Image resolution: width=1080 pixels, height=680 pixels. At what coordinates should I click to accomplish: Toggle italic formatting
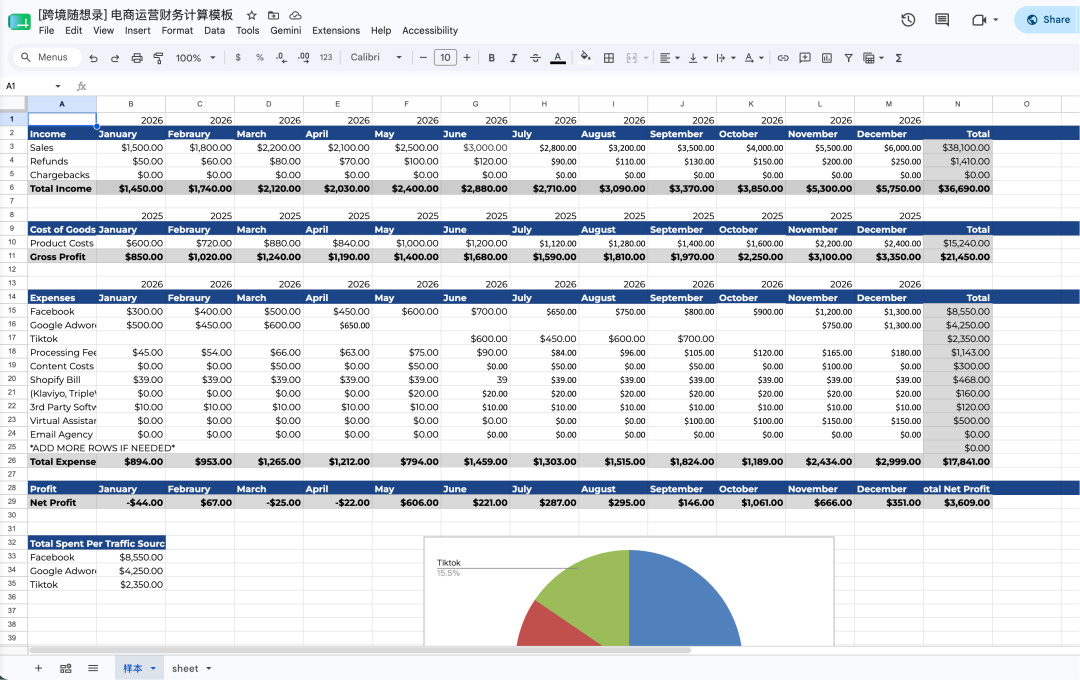pos(513,58)
